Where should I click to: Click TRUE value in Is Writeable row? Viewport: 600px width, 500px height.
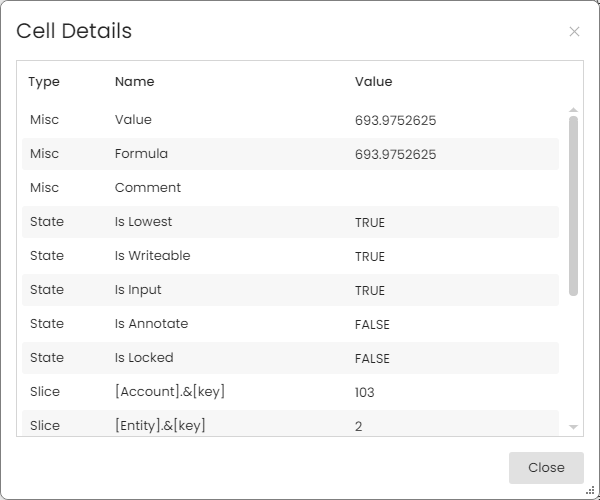[x=370, y=257]
